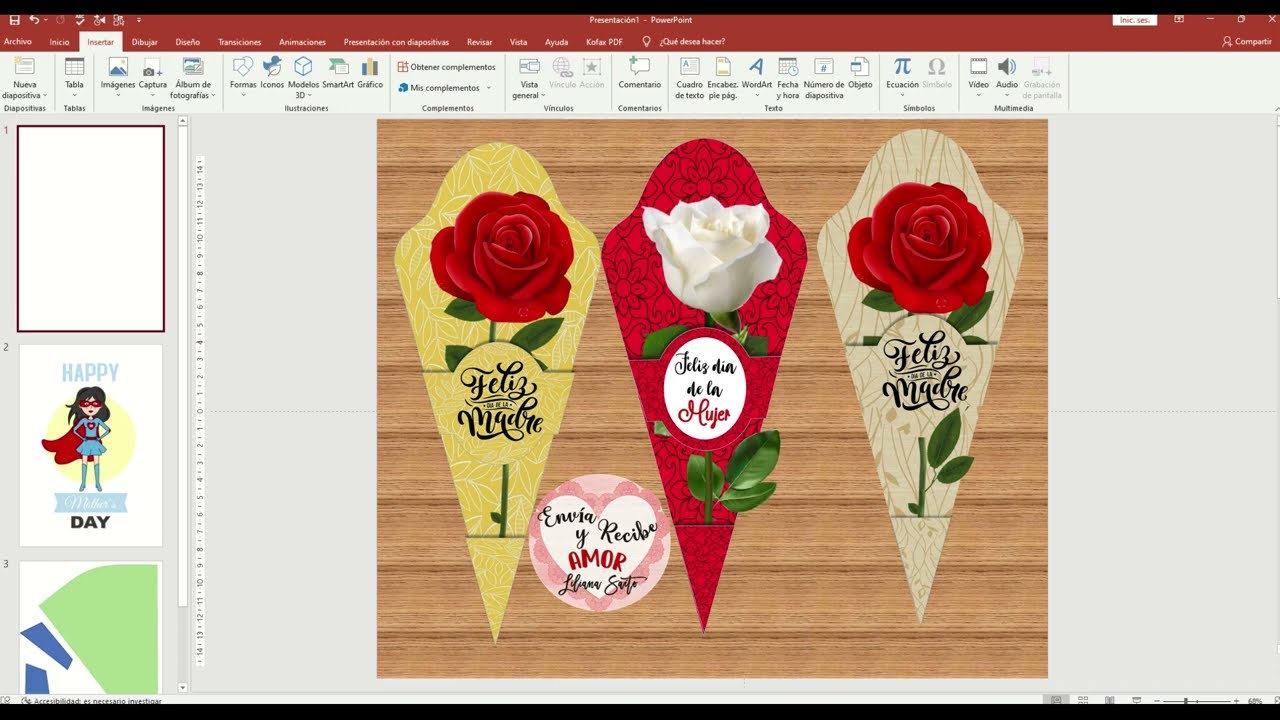Viewport: 1280px width, 720px height.
Task: Switch to the Diseño tab
Action: (188, 42)
